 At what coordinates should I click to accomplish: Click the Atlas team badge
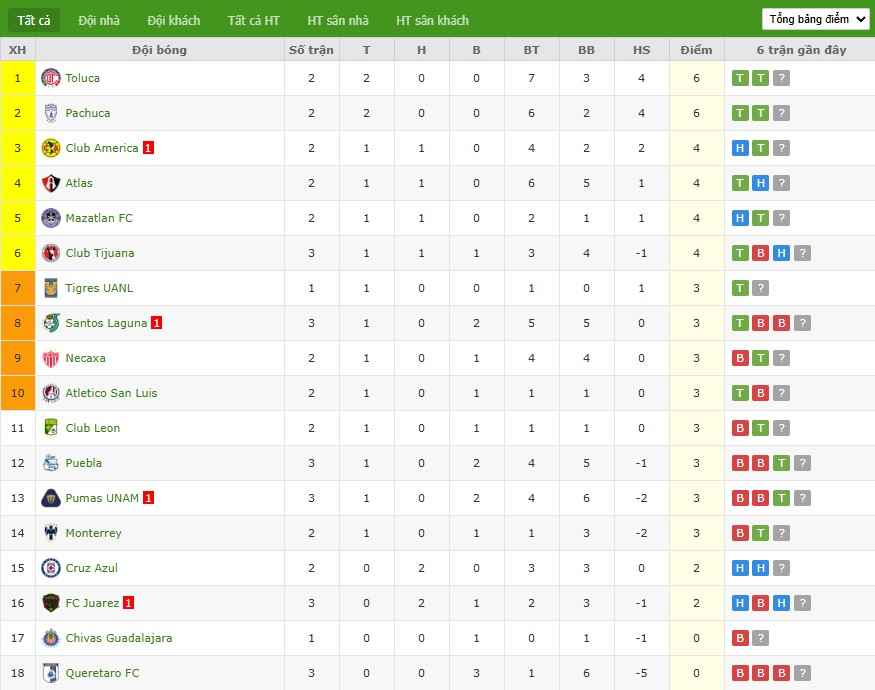pos(51,183)
